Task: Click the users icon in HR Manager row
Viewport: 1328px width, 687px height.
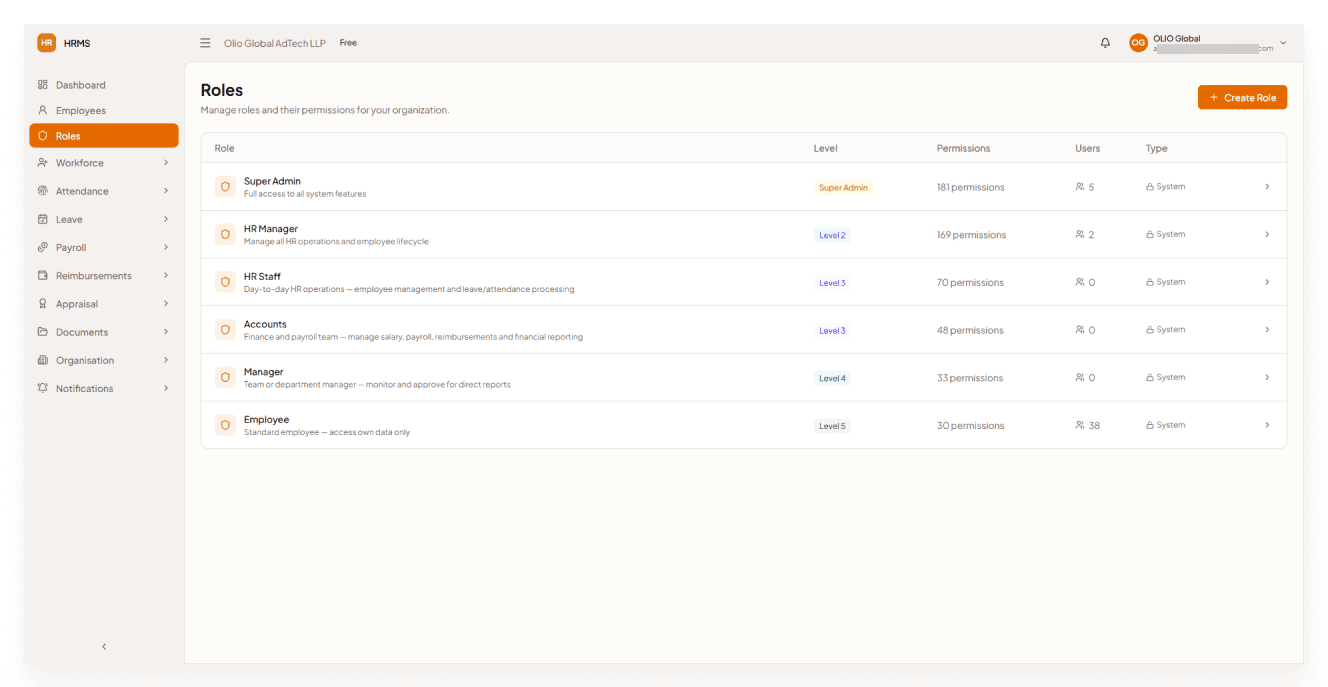Action: tap(1080, 235)
